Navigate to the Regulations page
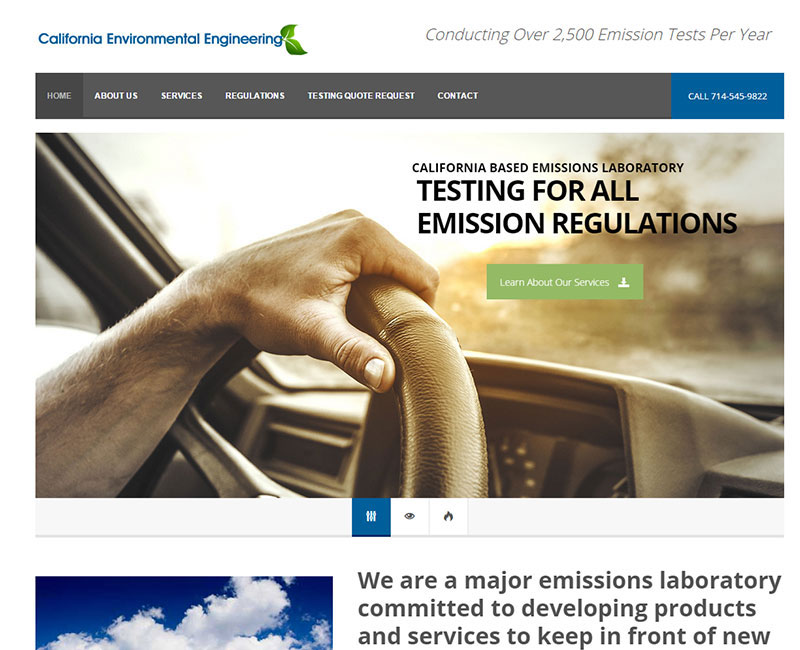800x650 pixels. [x=254, y=96]
